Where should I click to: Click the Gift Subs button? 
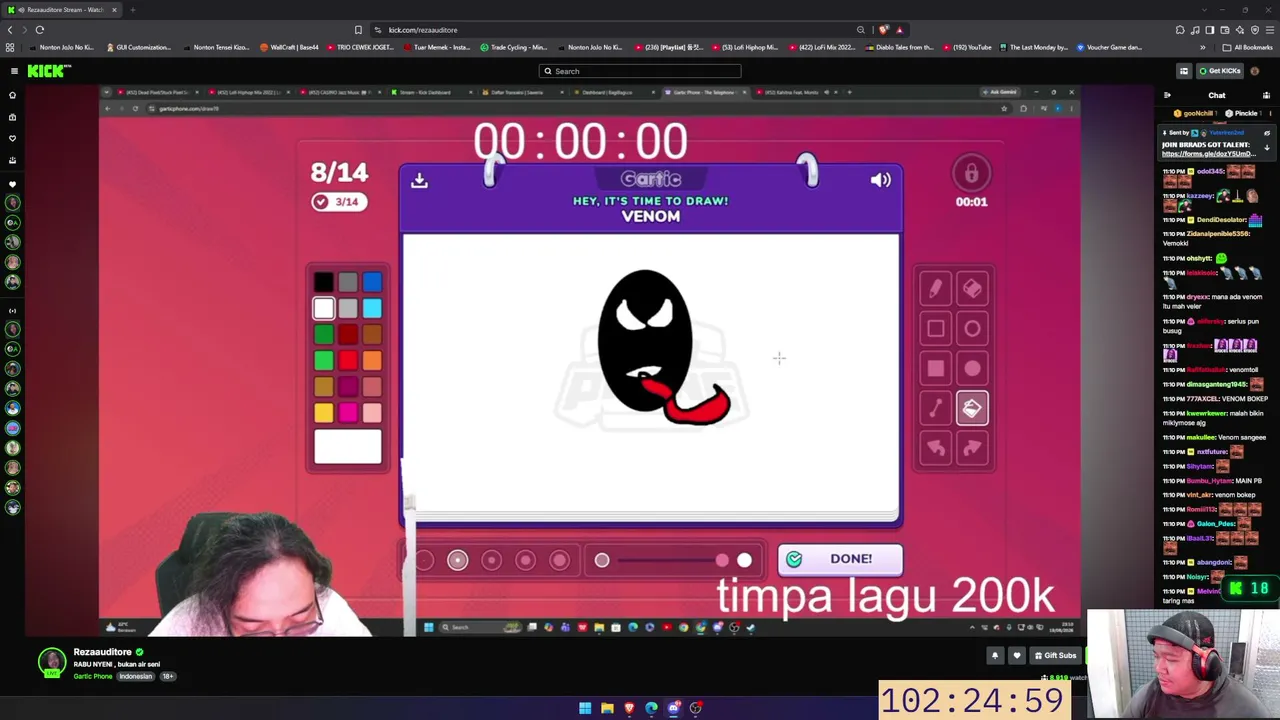[1054, 656]
